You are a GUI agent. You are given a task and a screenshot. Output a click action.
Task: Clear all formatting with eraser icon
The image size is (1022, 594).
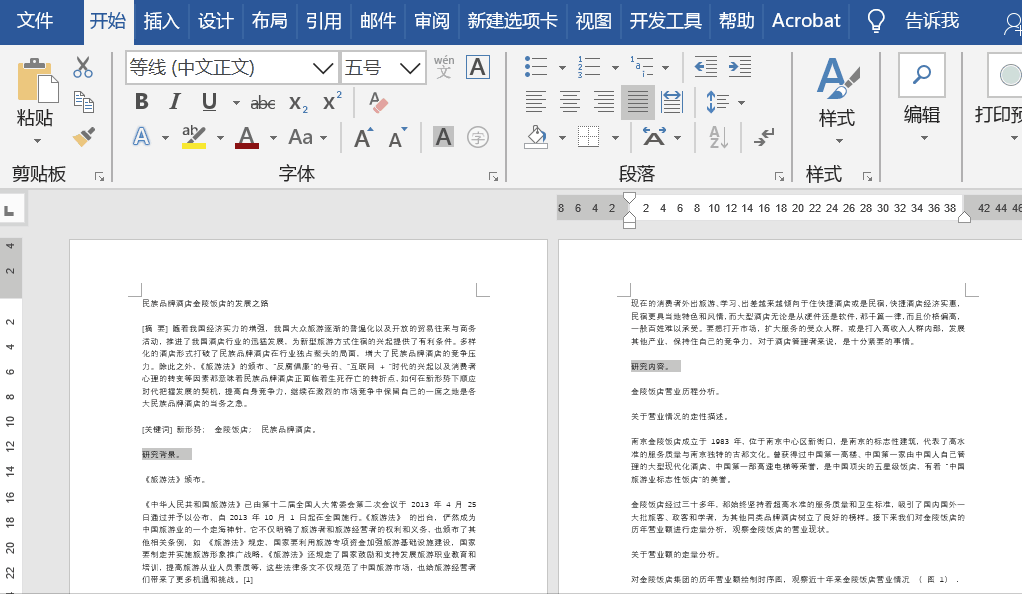coord(378,102)
